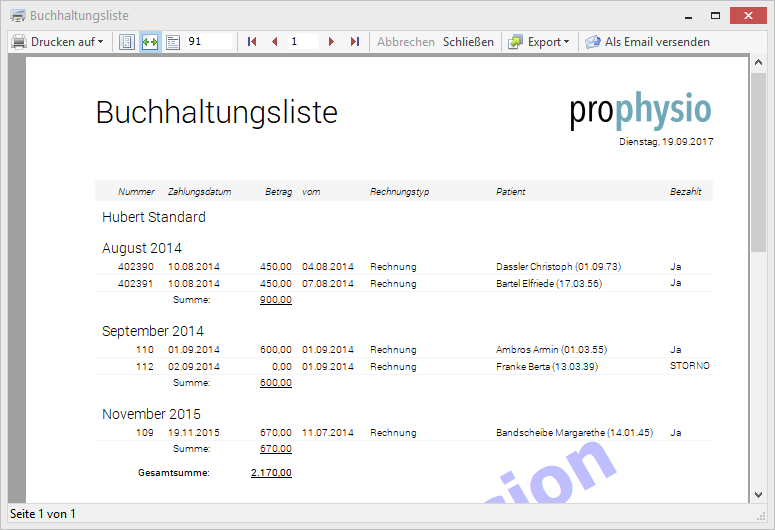Viewport: 775px width, 530px height.
Task: Select the whole page view icon
Action: tap(127, 42)
